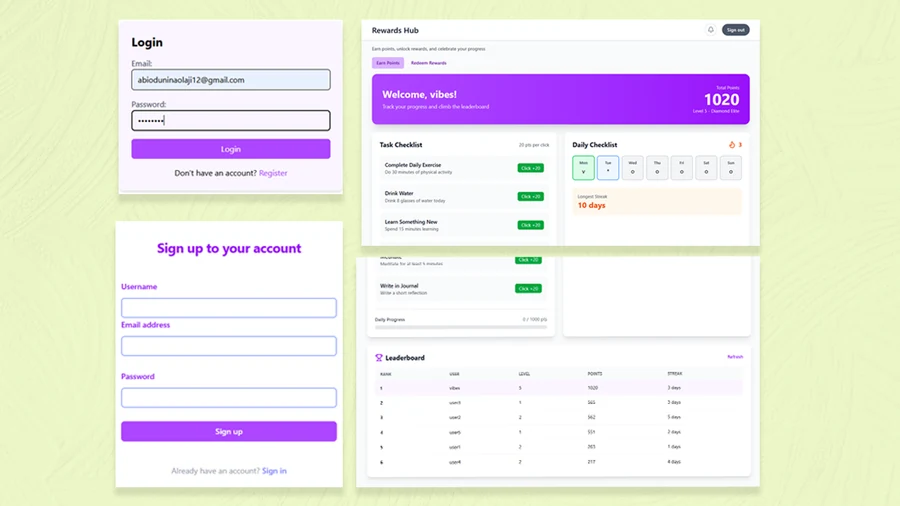Check the Mon box in Daily Checklist
Screen dimensions: 900x506
583,168
